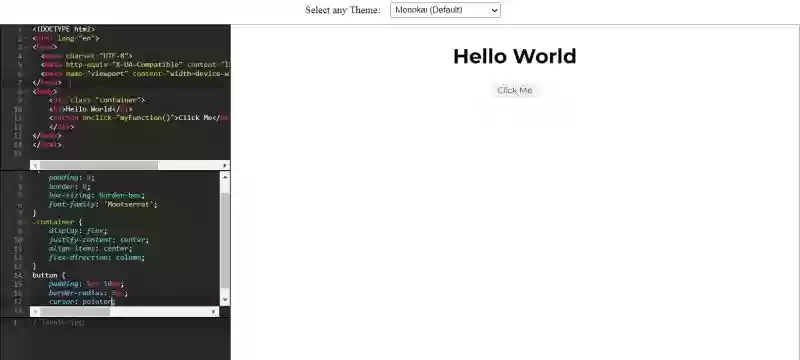Click the CSS horizontal scrollbar's left arrow
Image resolution: width=800 pixels, height=360 pixels.
pos(35,311)
